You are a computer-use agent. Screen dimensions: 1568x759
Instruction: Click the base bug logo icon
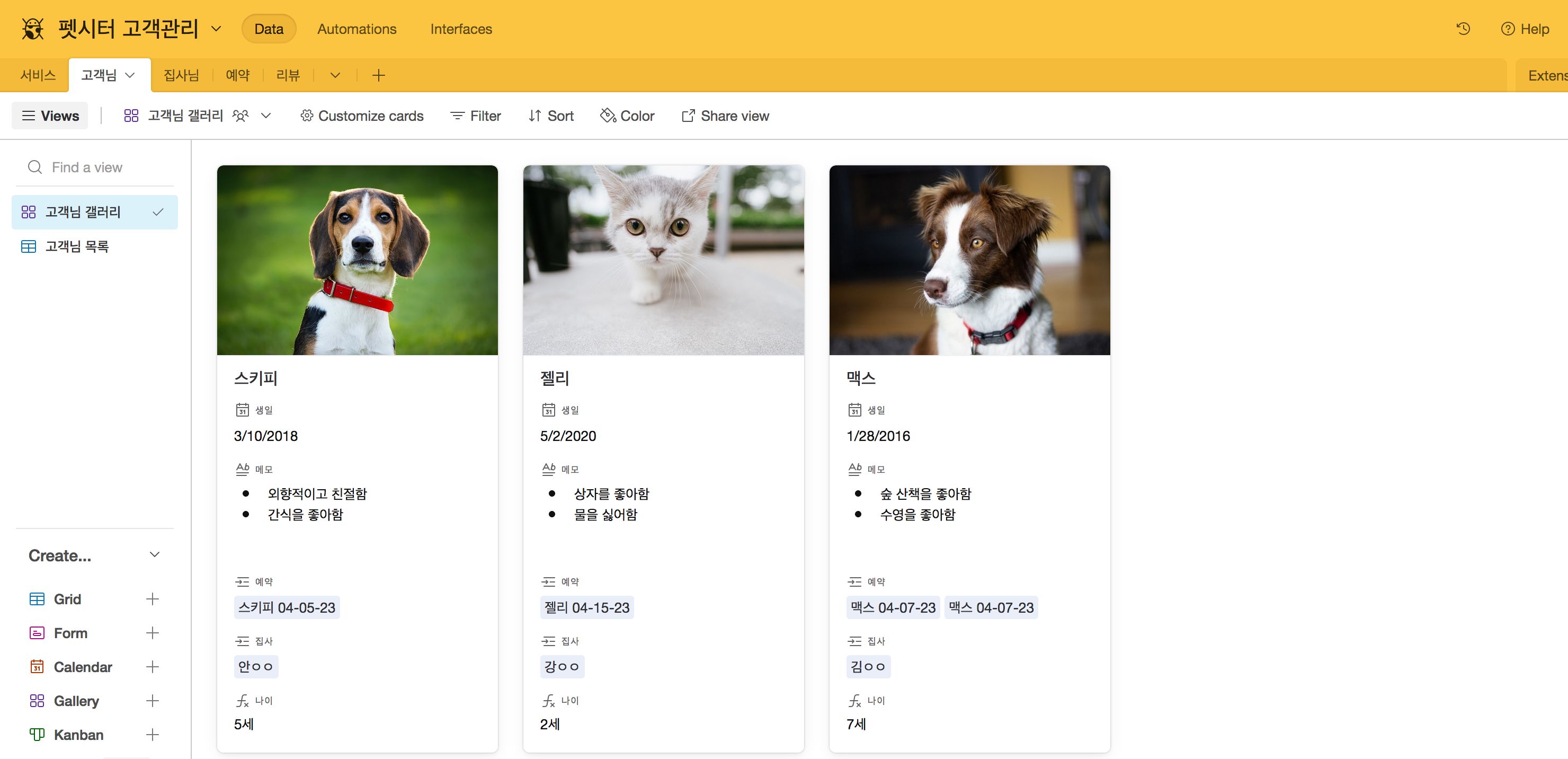tap(32, 29)
